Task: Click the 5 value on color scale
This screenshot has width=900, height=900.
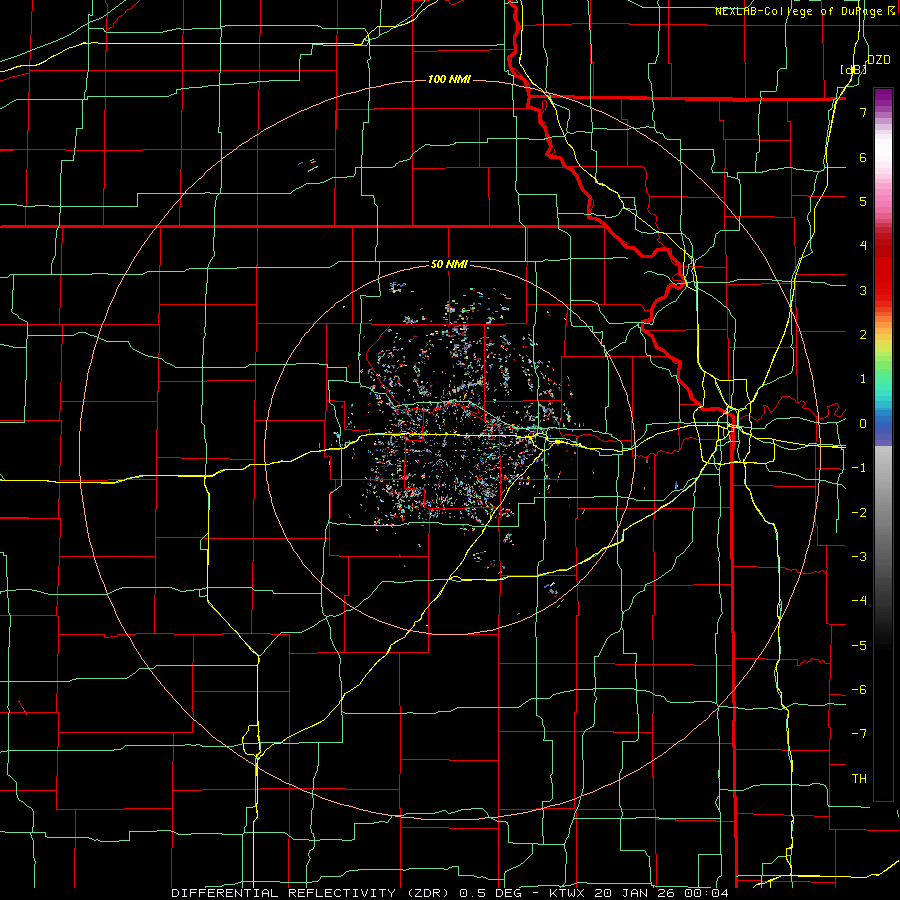Action: [x=863, y=201]
